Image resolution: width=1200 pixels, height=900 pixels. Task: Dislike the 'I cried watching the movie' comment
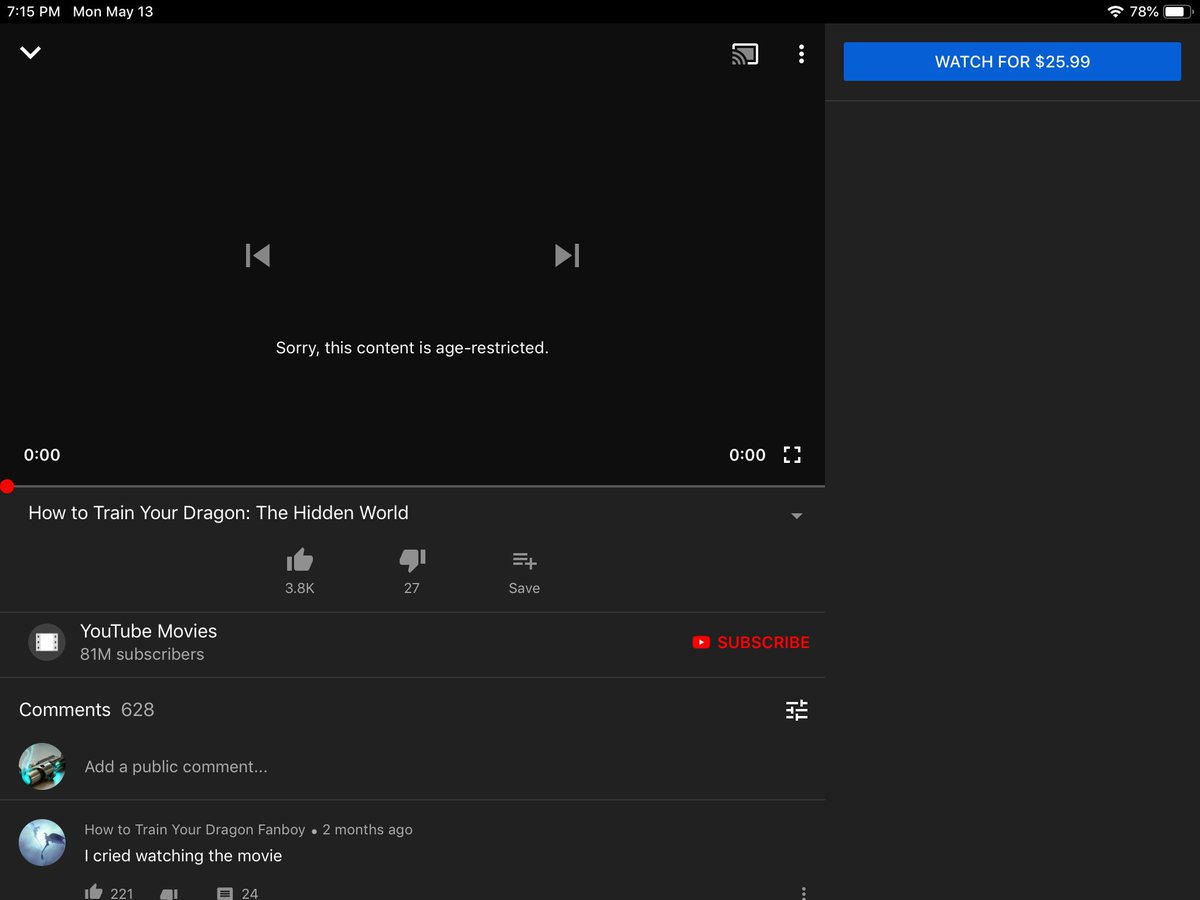[169, 893]
